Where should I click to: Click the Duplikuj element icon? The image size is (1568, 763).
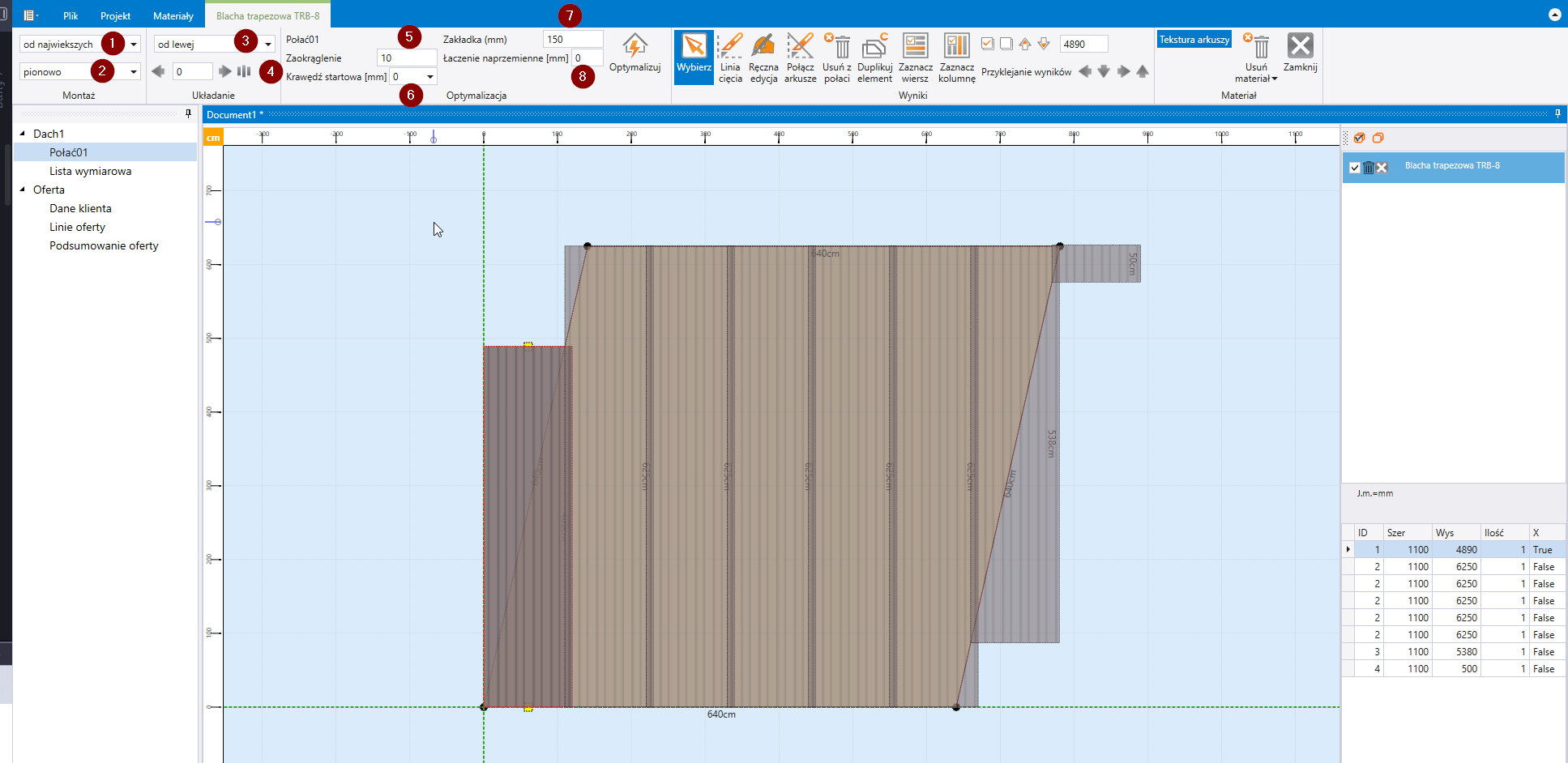click(874, 57)
